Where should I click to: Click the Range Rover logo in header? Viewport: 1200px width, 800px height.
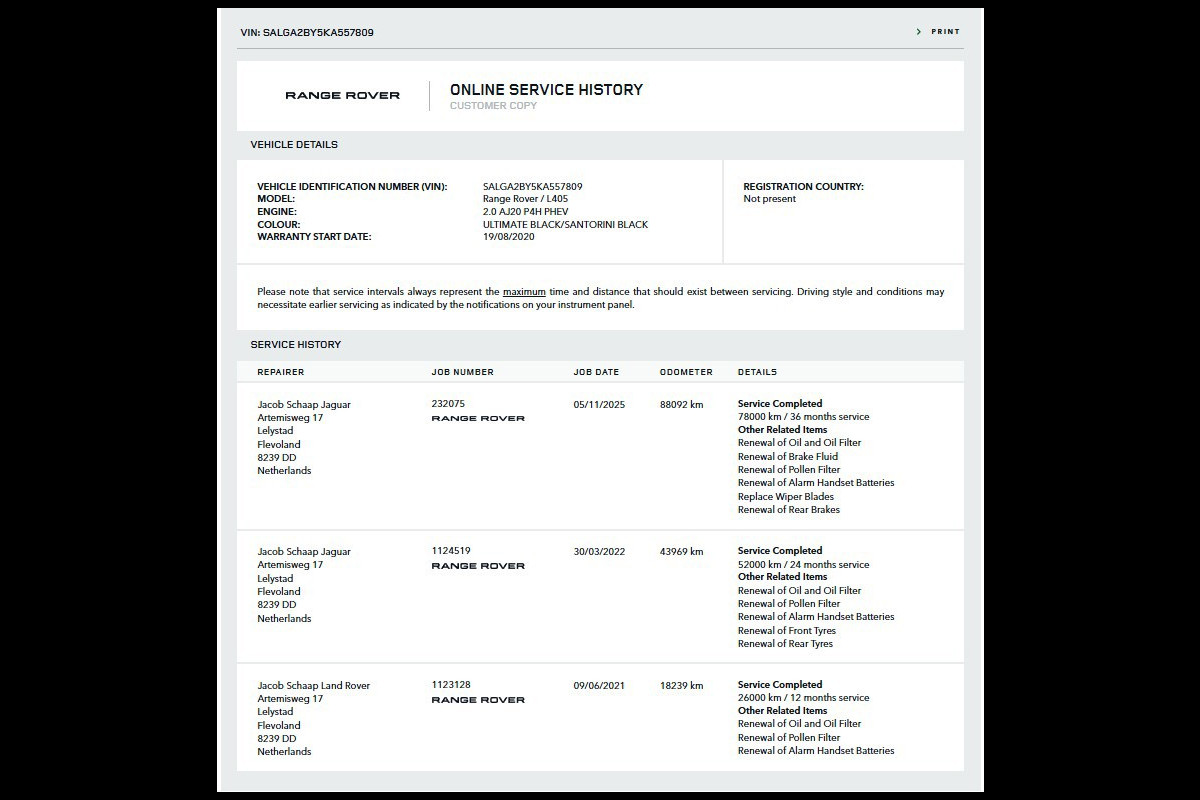coord(342,96)
